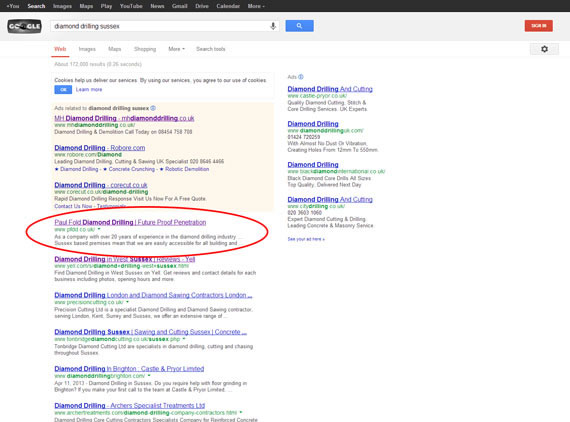This screenshot has height=422, width=570.
Task: Expand dropdown arrow next to pfdd.co.uk URL
Action: [99, 229]
